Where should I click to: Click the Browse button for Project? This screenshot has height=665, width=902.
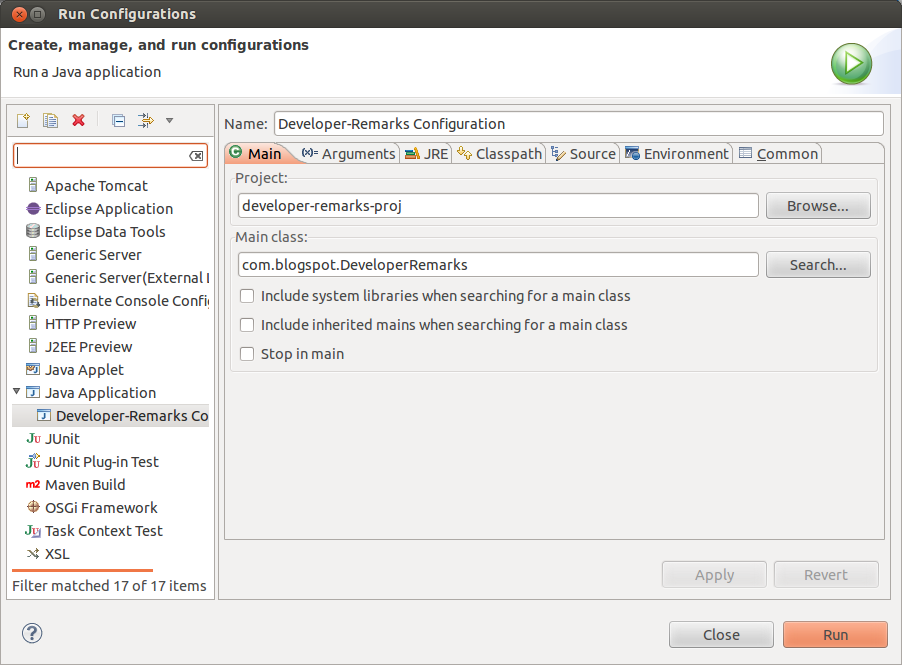pos(817,206)
